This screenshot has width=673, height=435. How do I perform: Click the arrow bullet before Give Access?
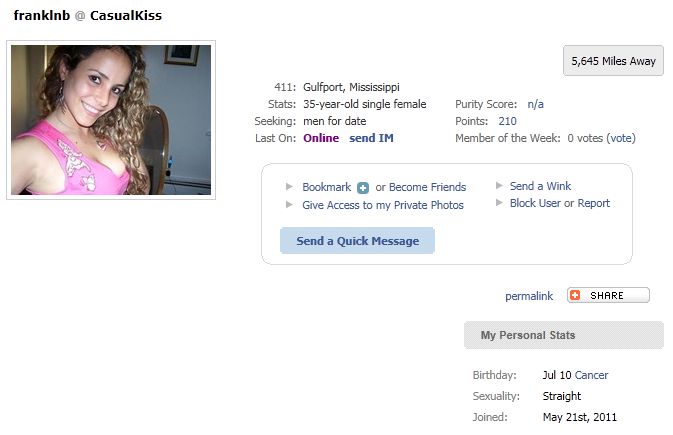pyautogui.click(x=289, y=204)
